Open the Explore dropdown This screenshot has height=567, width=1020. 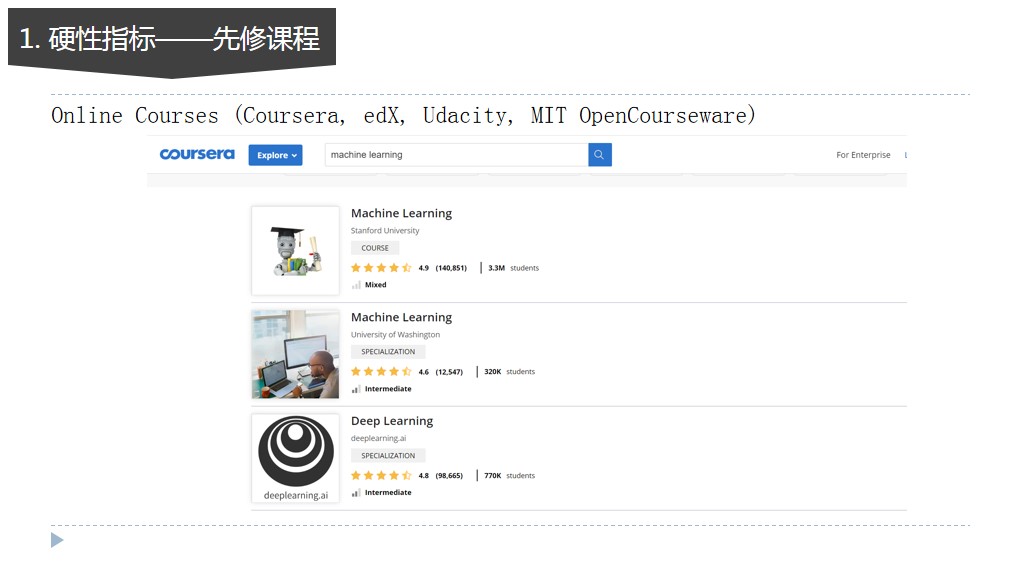(x=275, y=155)
